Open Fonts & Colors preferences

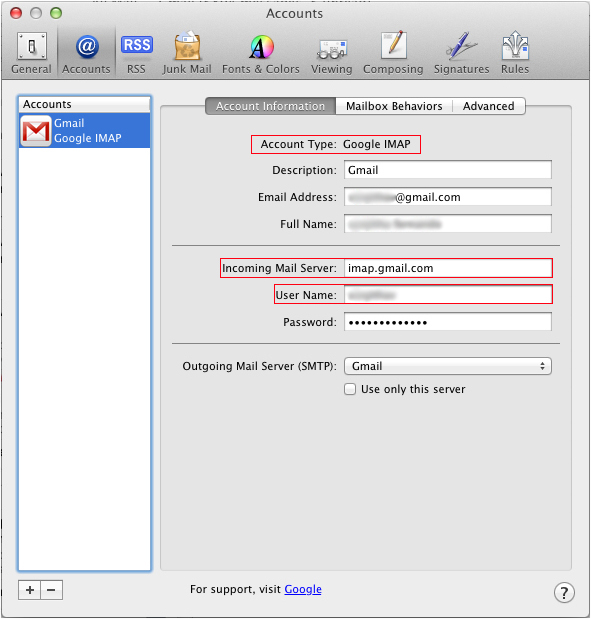(x=261, y=53)
